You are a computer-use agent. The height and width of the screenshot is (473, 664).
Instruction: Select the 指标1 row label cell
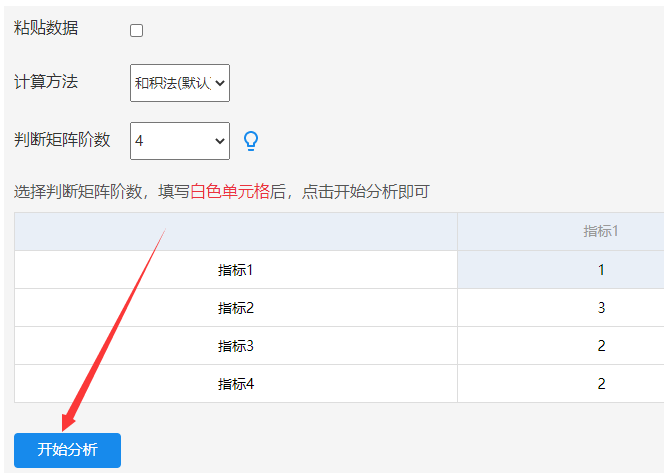coord(236,270)
